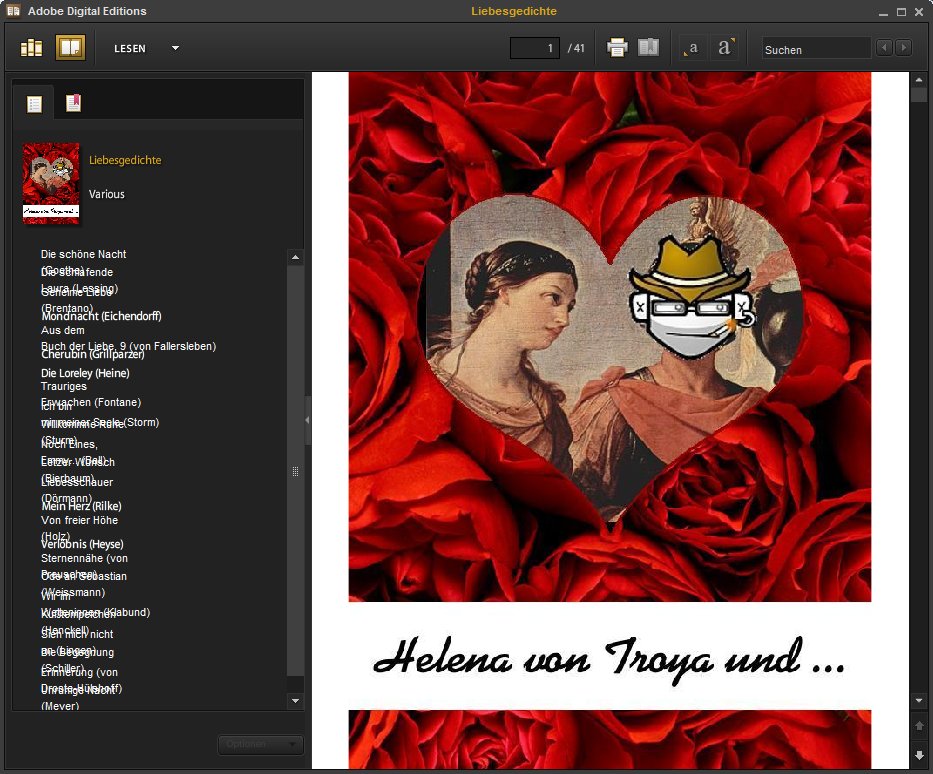
Task: Go to previous page arrow
Action: tap(919, 726)
